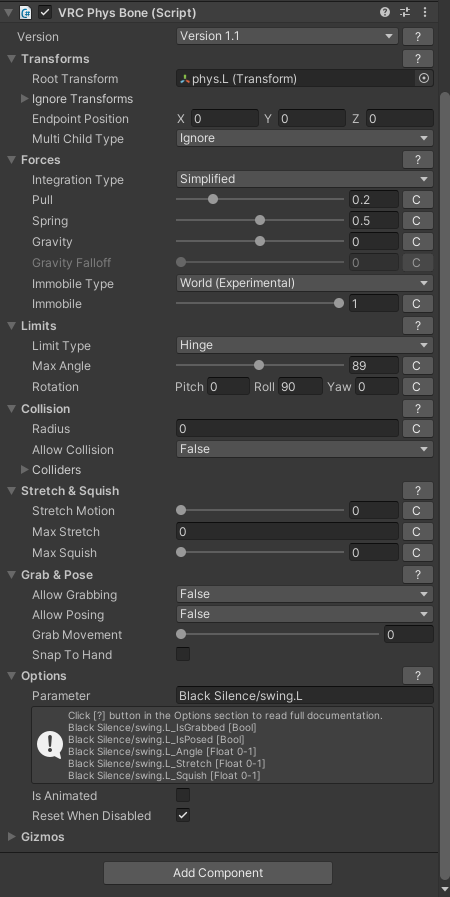
Task: Enable the Is Animated checkbox
Action: (x=183, y=795)
